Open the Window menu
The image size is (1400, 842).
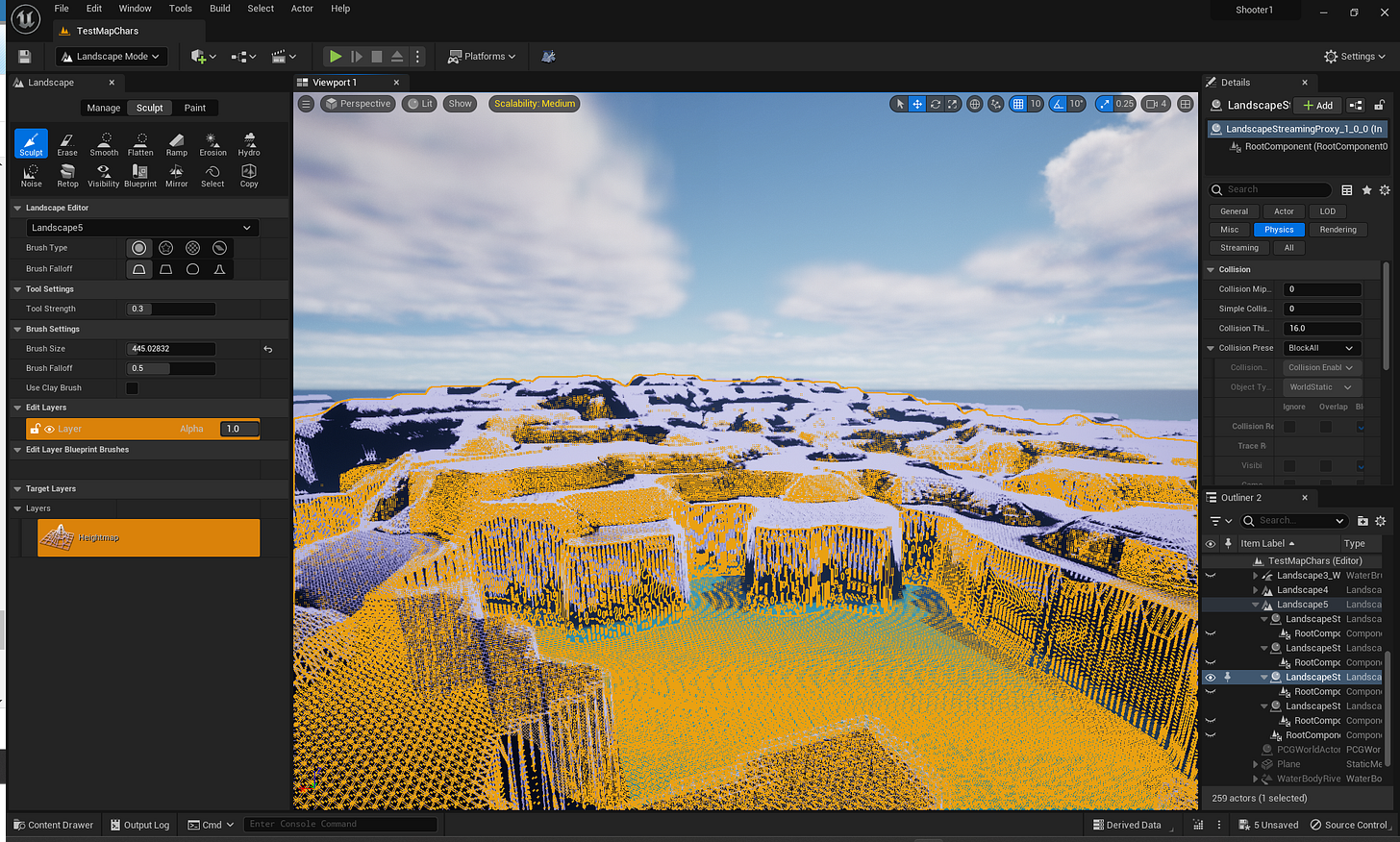pos(135,8)
